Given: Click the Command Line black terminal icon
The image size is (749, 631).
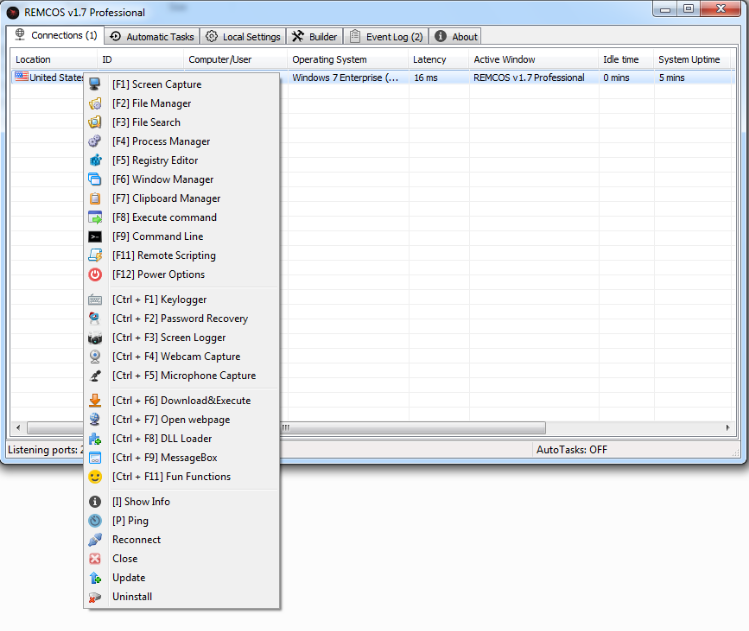Looking at the screenshot, I should (95, 236).
